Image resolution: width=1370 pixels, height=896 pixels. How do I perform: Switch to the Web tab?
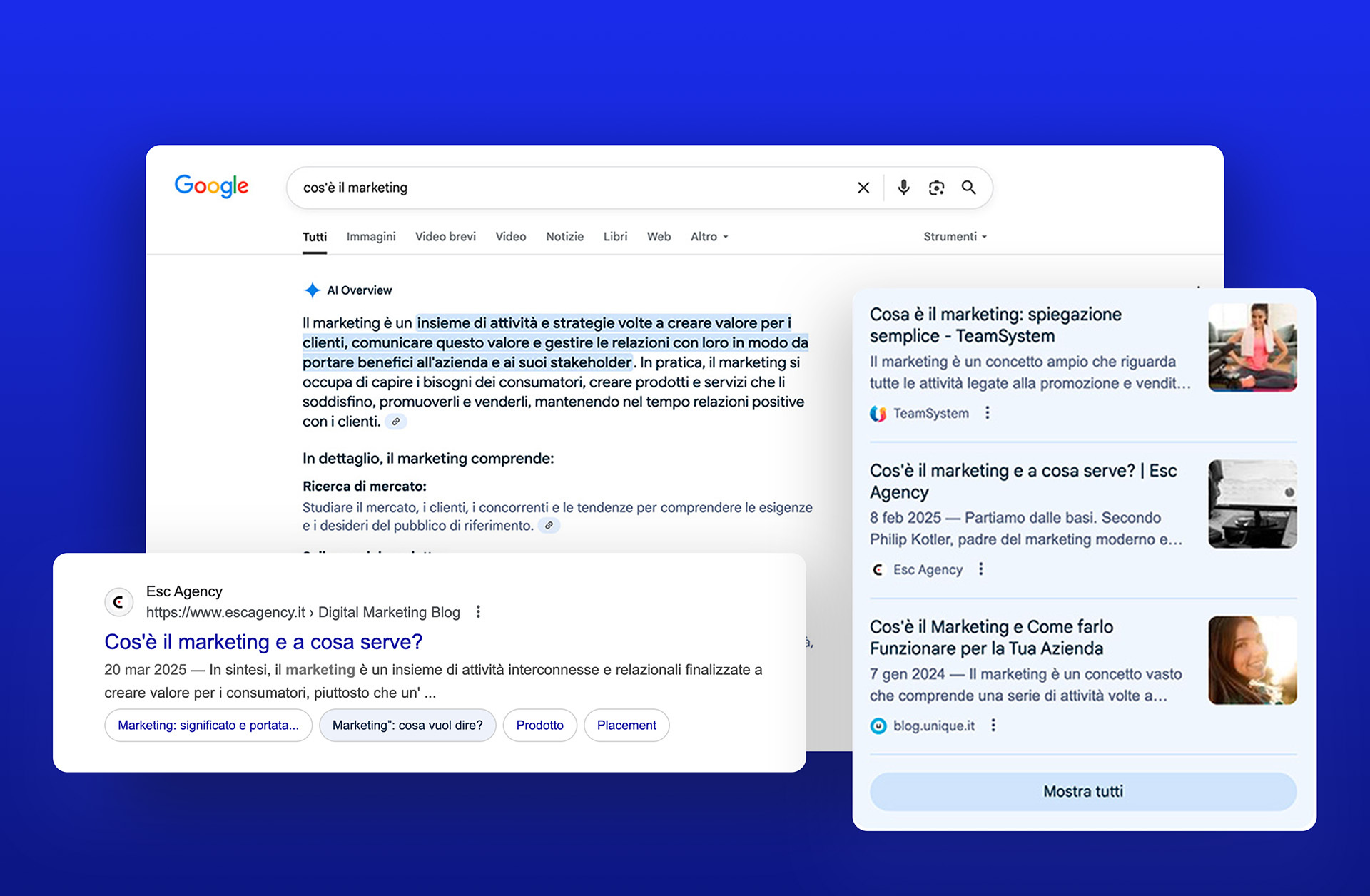(659, 237)
